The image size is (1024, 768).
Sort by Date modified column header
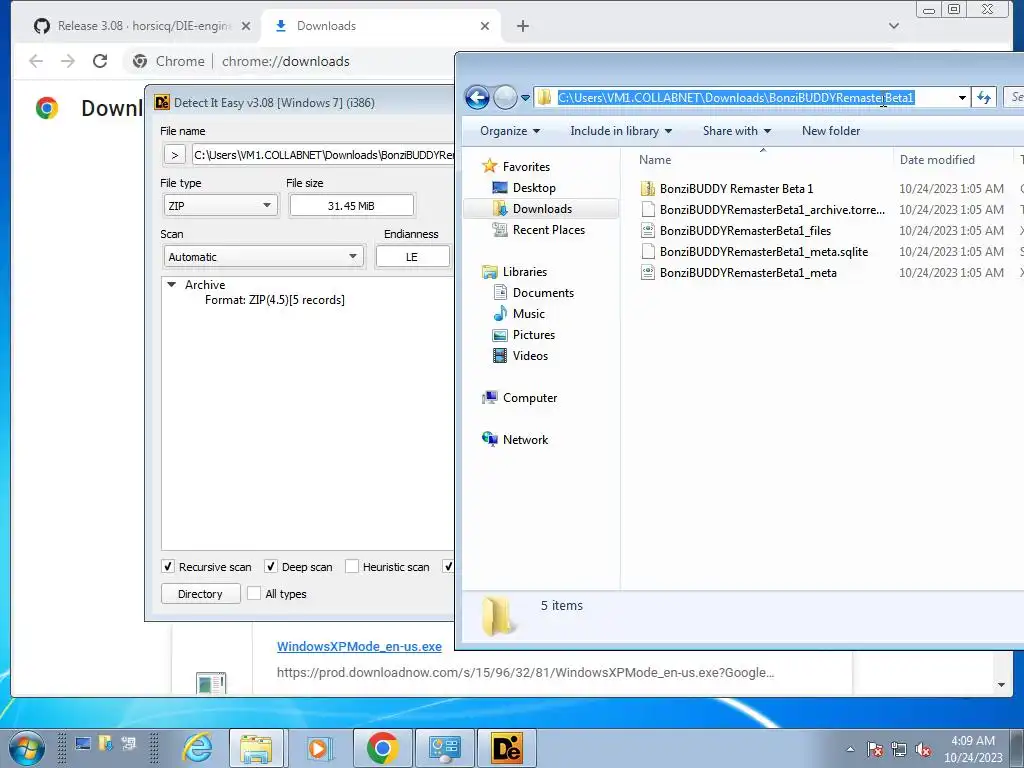[937, 159]
